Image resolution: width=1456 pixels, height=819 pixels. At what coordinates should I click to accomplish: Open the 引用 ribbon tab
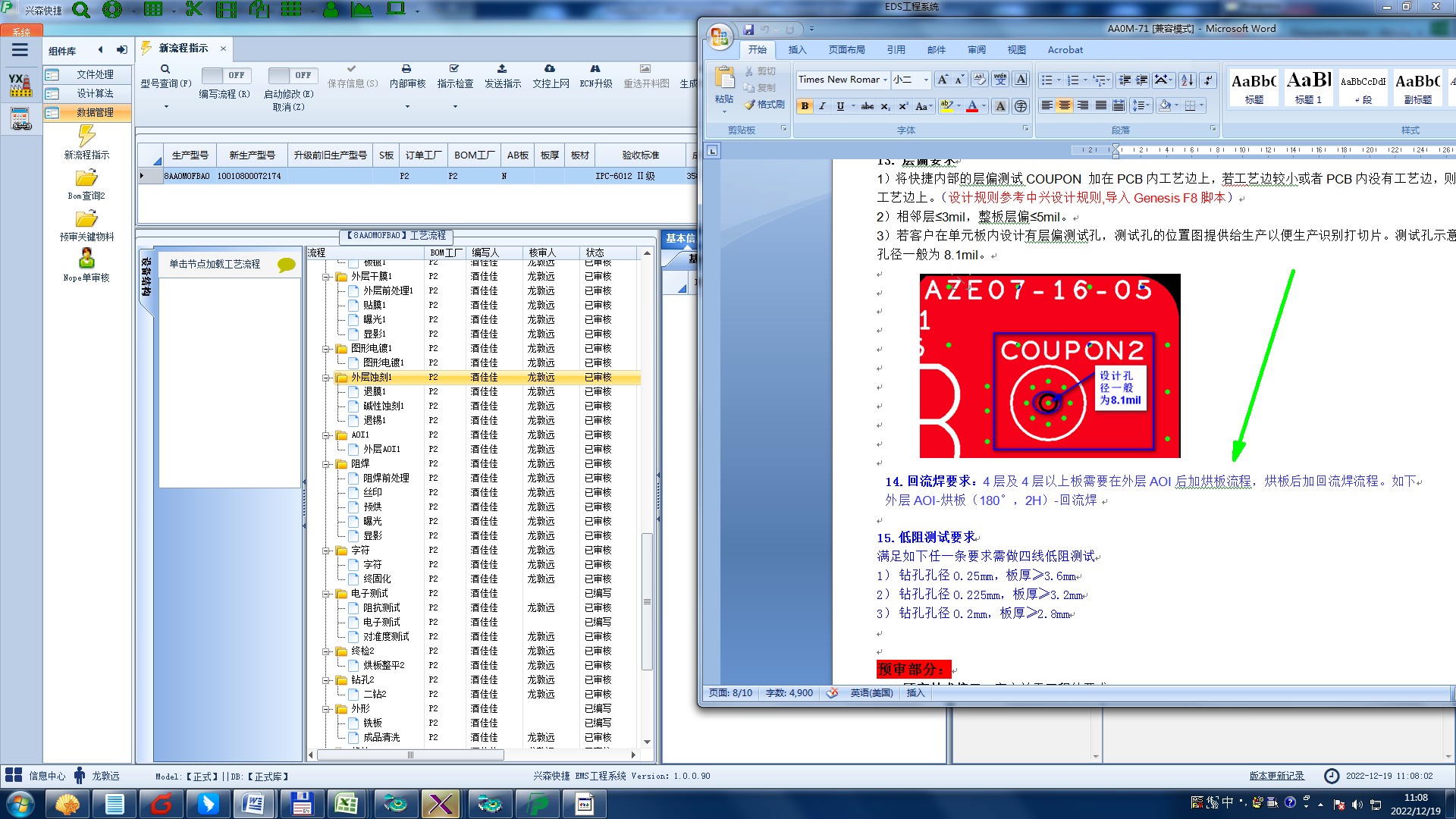pyautogui.click(x=896, y=50)
